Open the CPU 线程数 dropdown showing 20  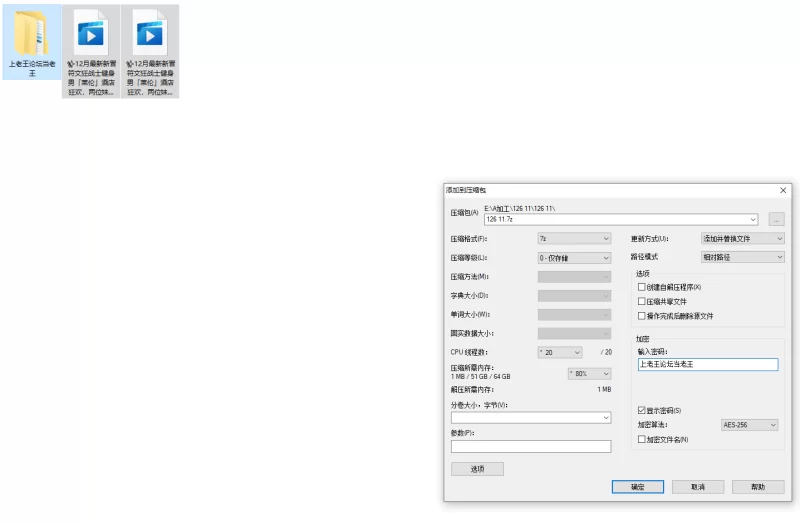coord(560,353)
